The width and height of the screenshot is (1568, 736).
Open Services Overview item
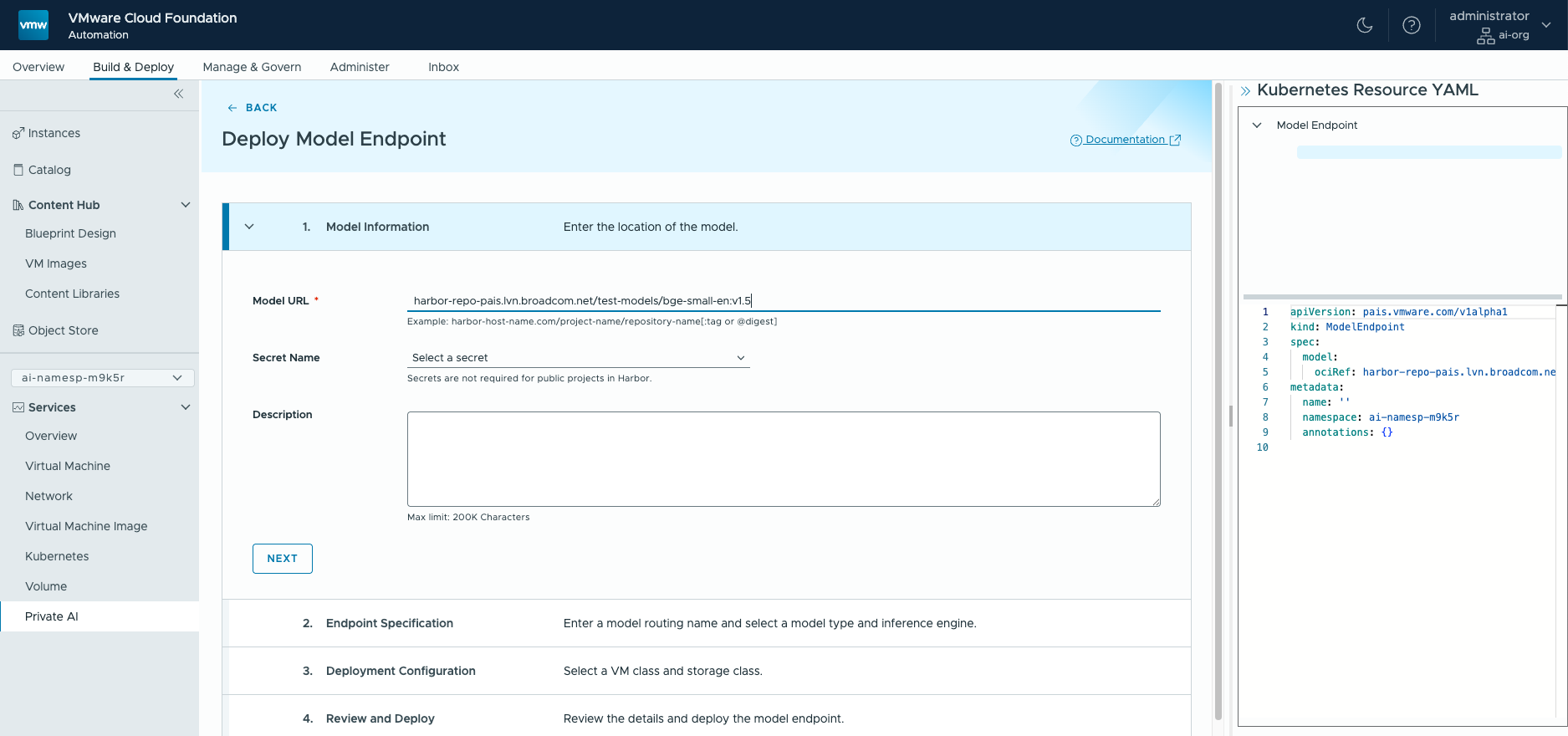coord(51,436)
